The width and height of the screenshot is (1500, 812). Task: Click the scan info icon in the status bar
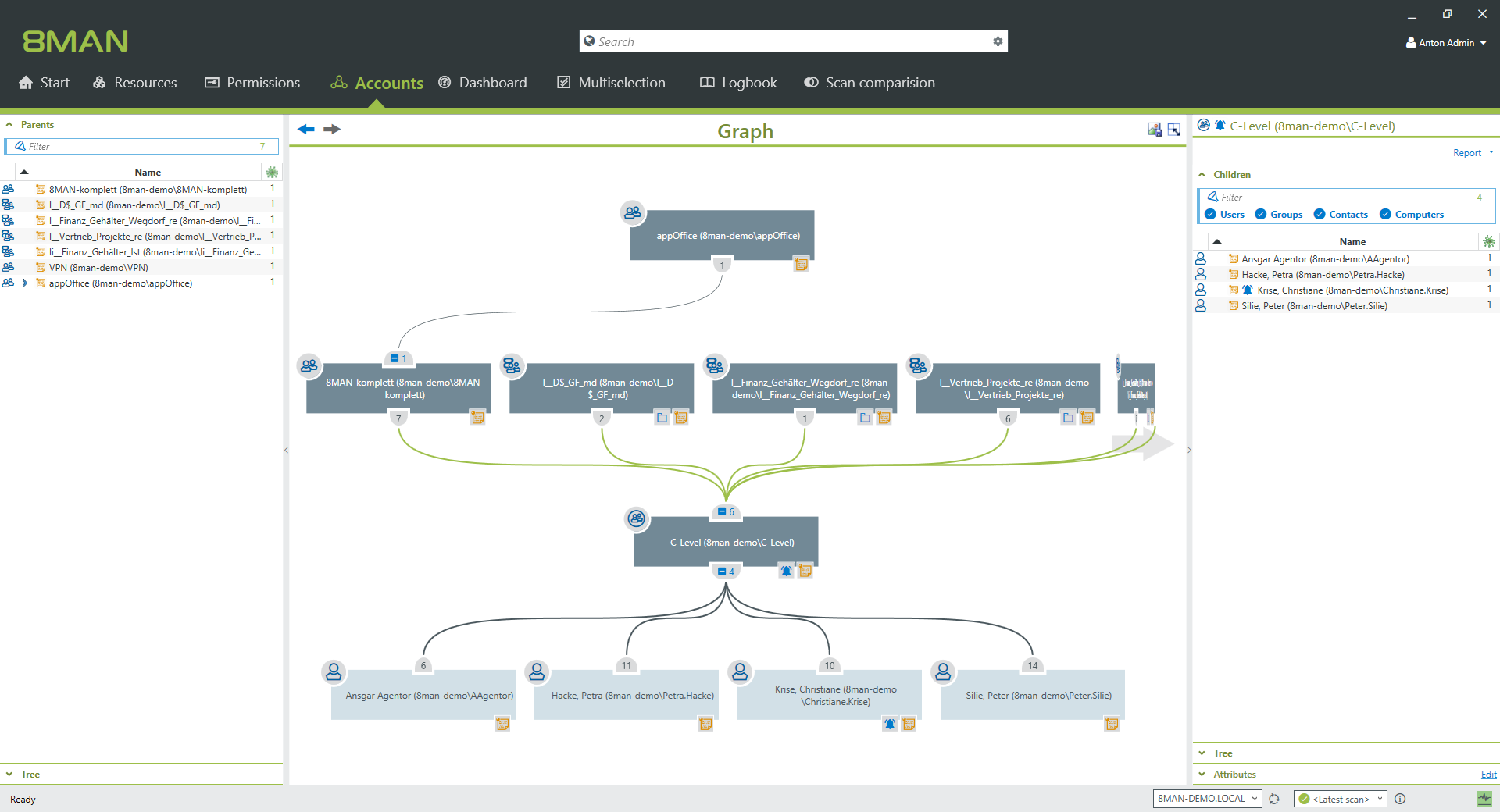(x=1400, y=799)
